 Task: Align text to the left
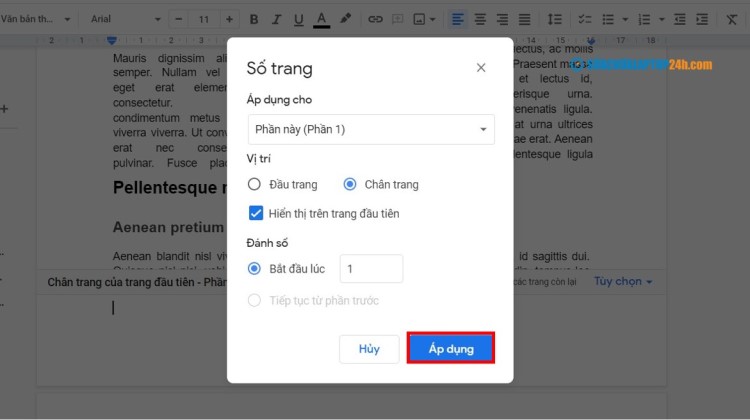[x=457, y=19]
